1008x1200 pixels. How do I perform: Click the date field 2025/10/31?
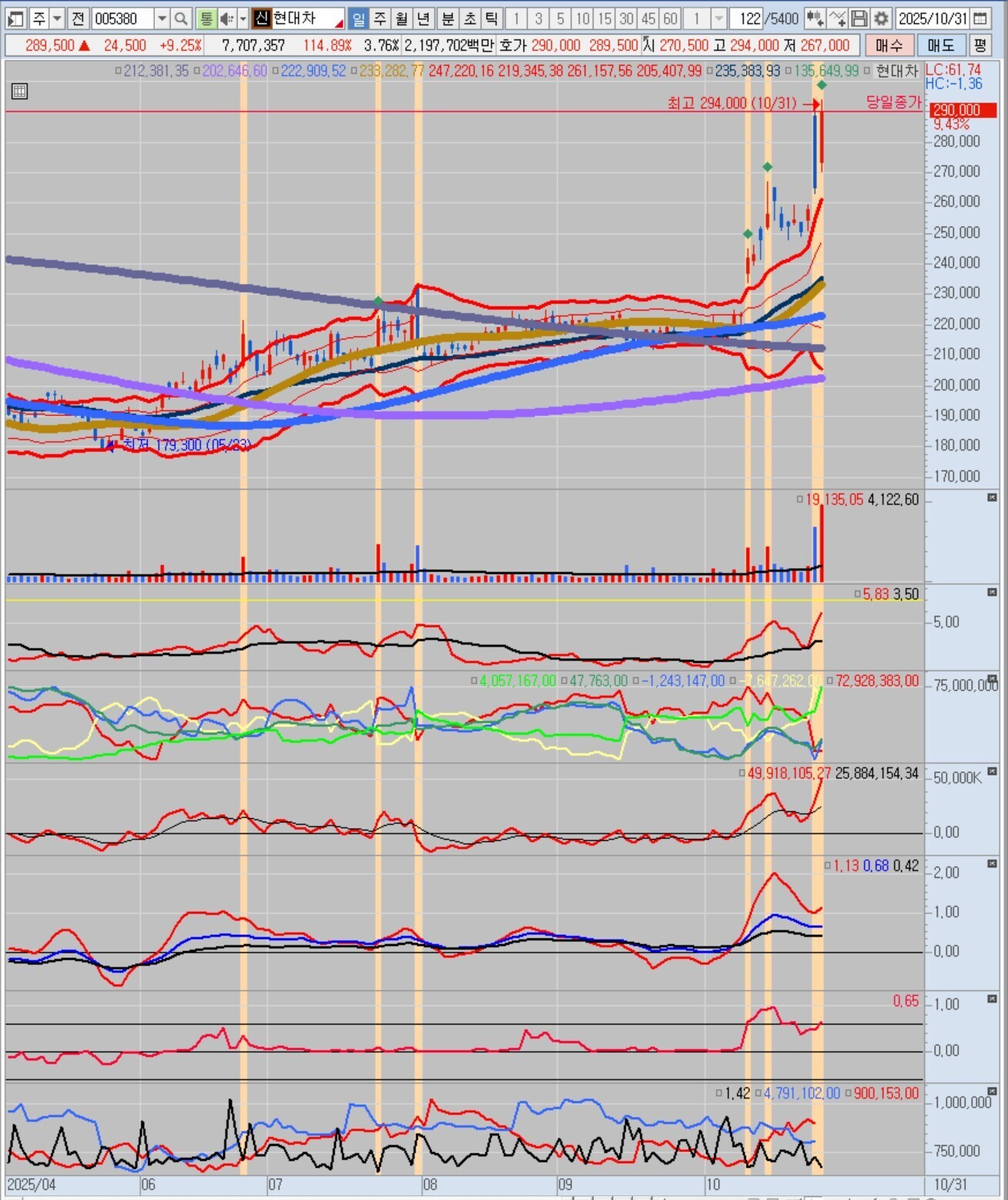pos(933,18)
